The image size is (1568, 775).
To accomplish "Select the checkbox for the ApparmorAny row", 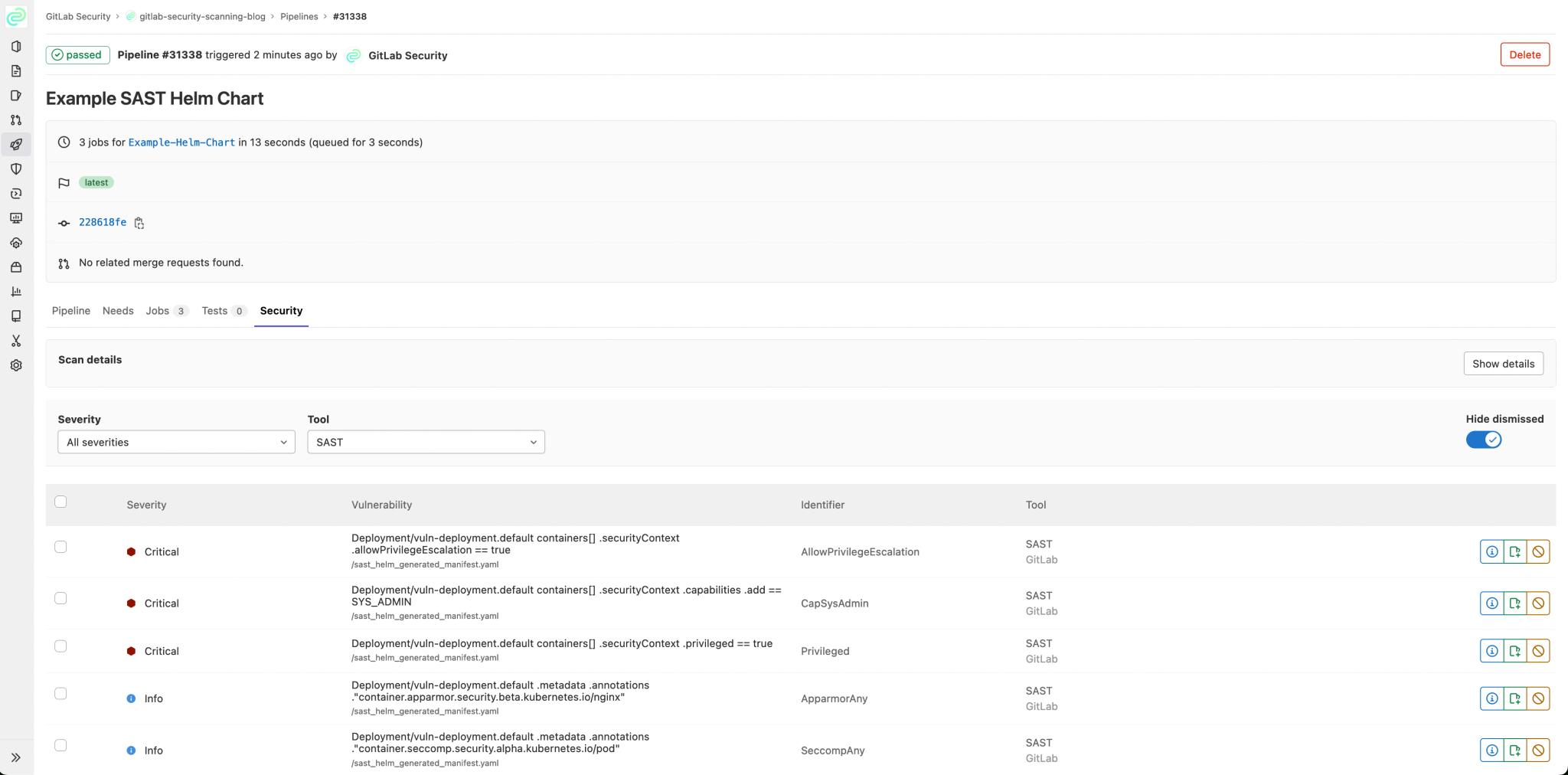I will (61, 693).
